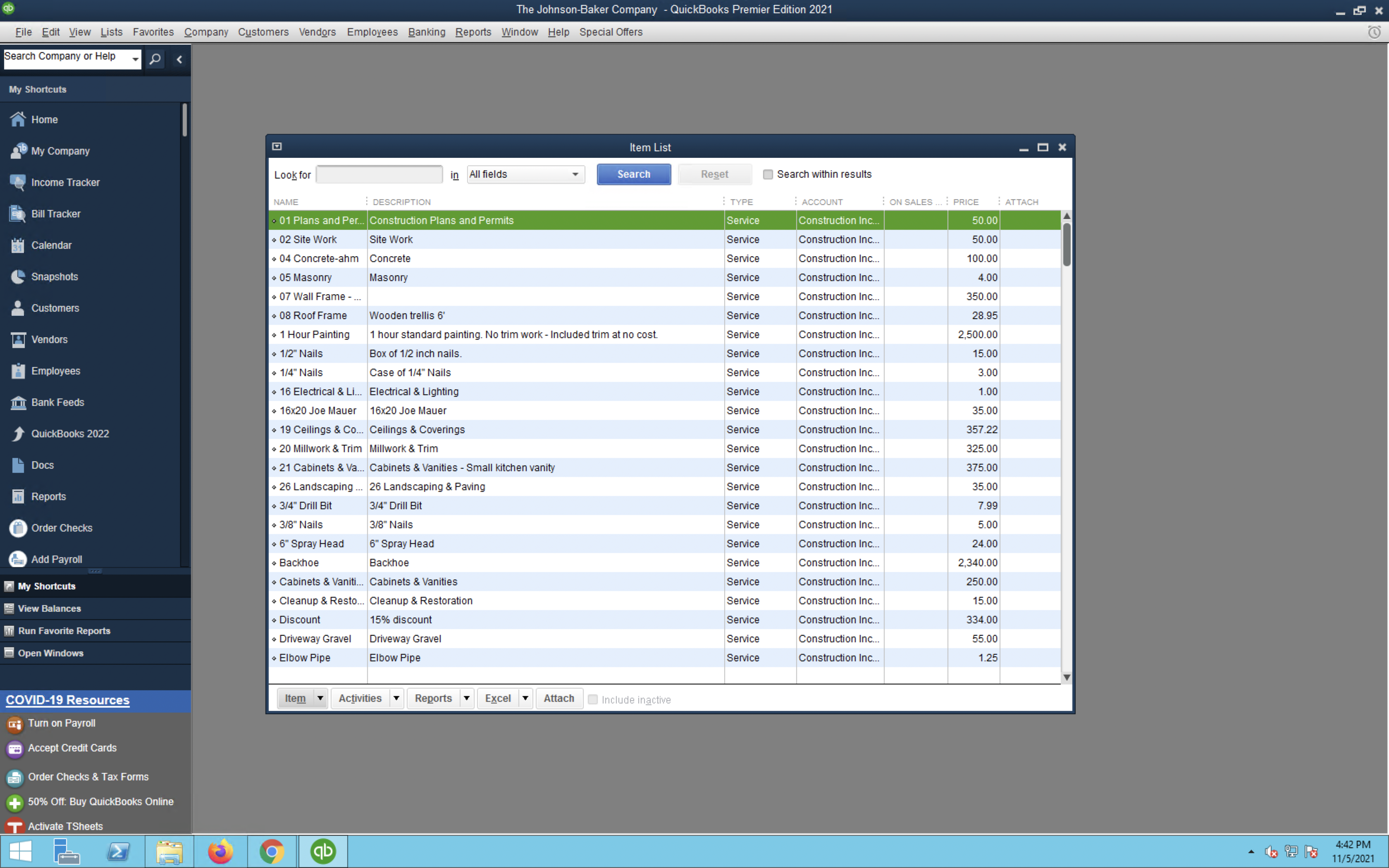Select the Driveway Gravel item row

coord(665,639)
